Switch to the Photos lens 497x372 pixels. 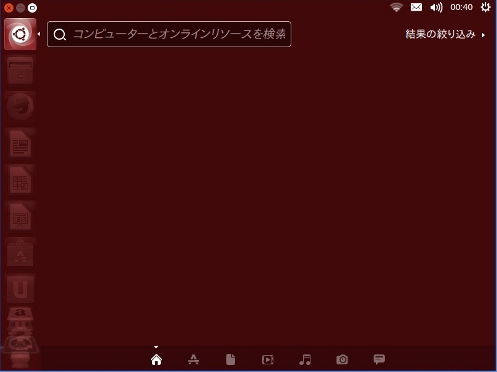342,360
